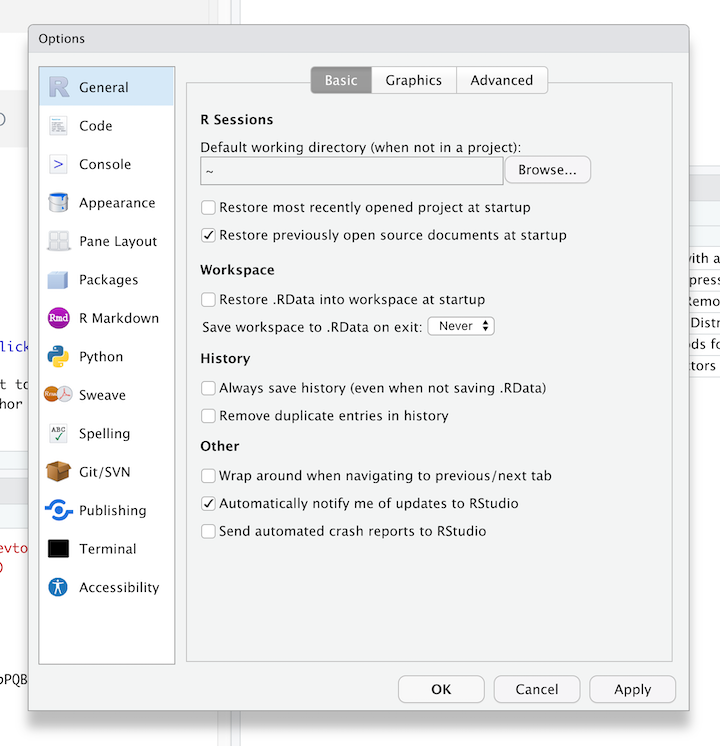Select the Accessibility figure icon

[59, 587]
